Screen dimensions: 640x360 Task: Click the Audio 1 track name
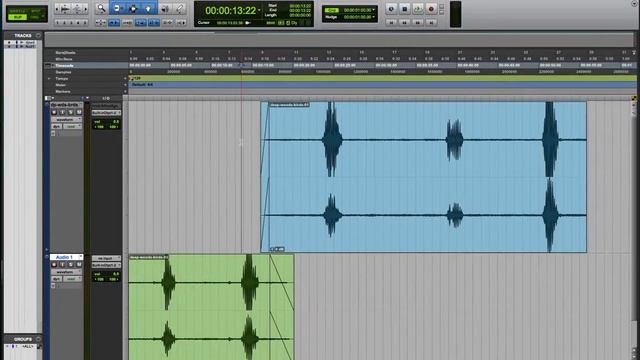(x=64, y=257)
